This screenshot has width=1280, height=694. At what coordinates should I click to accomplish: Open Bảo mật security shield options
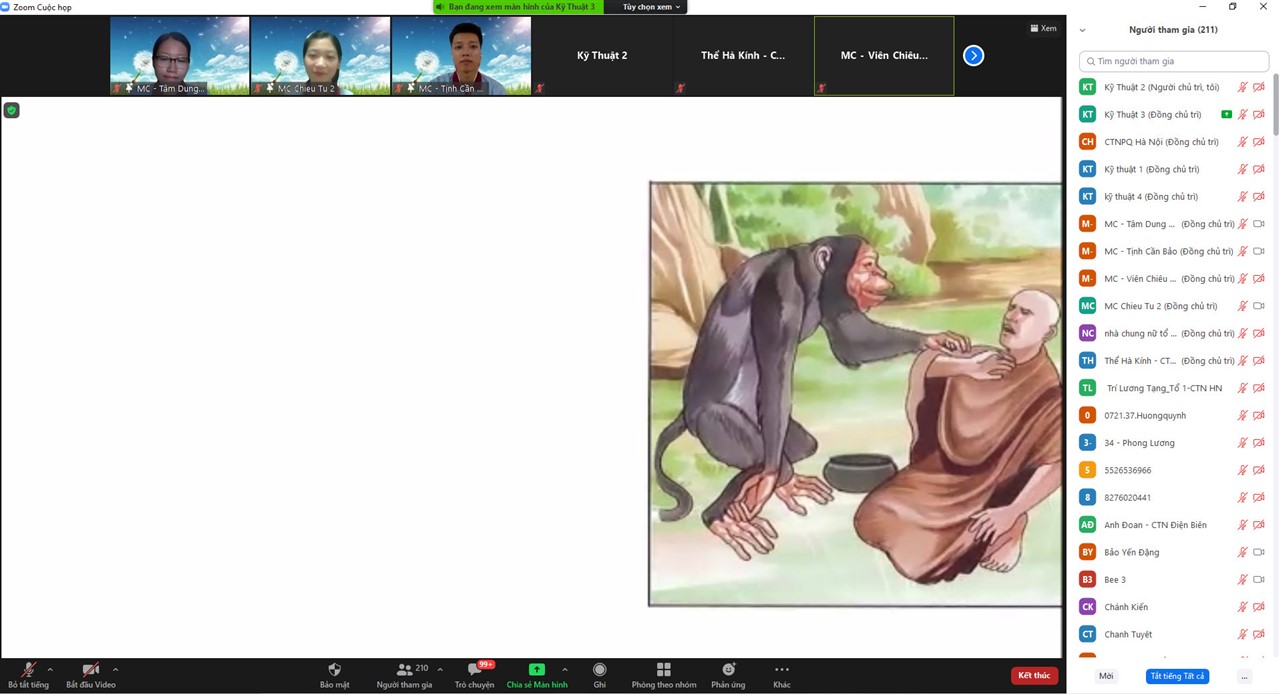(335, 675)
